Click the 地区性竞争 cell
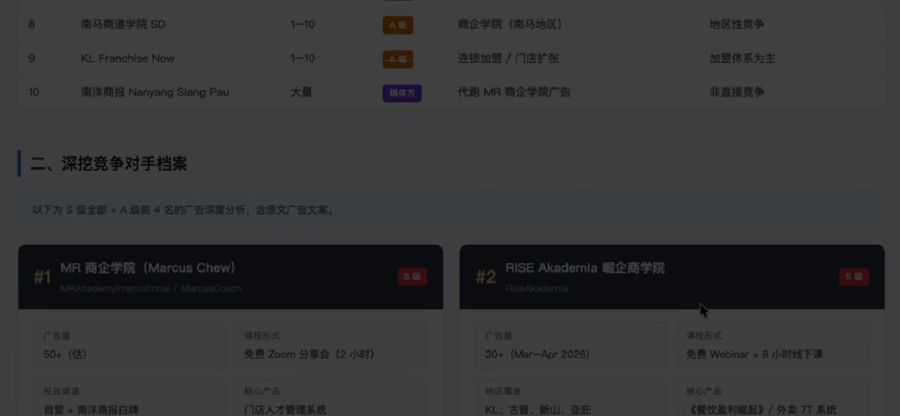Viewport: 900px width, 416px height. pyautogui.click(x=736, y=25)
